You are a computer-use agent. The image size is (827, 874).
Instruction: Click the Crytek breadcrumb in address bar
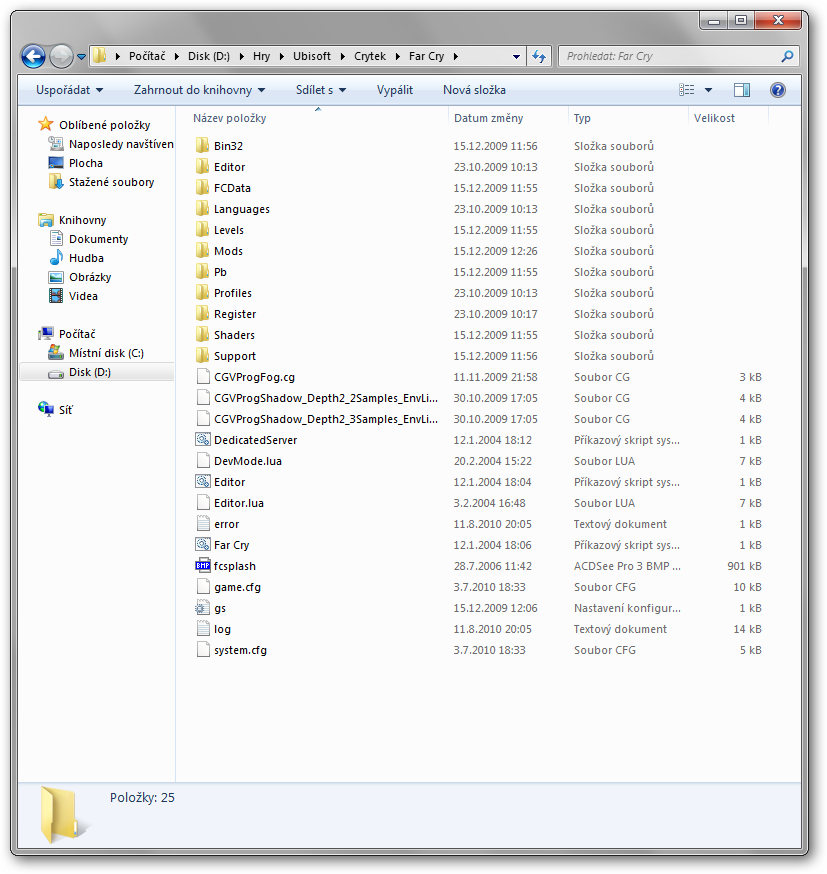coord(369,57)
